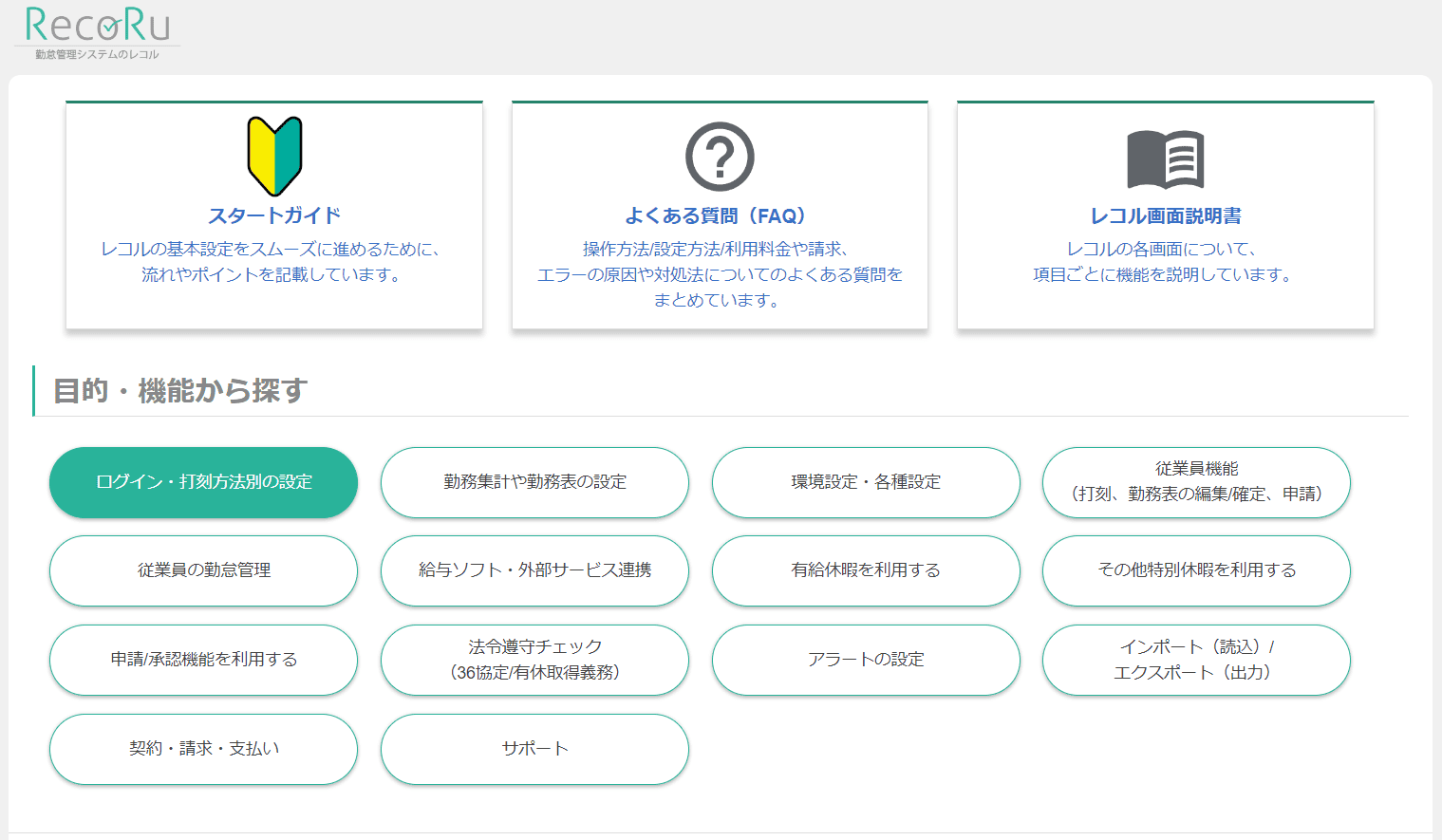Click the beginner mark start guide icon
1442x840 pixels.
click(274, 156)
